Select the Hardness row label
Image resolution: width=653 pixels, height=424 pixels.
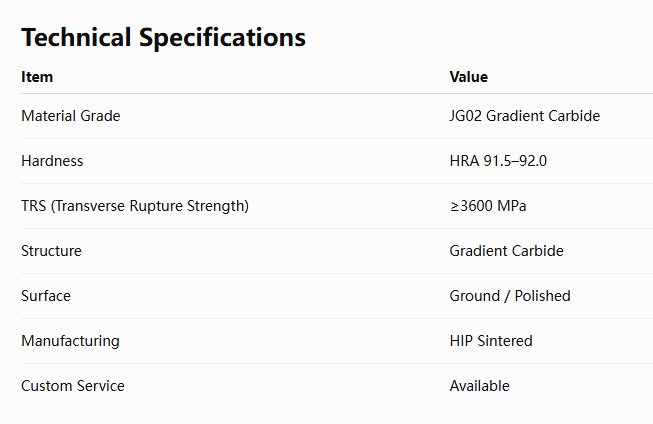tap(52, 161)
